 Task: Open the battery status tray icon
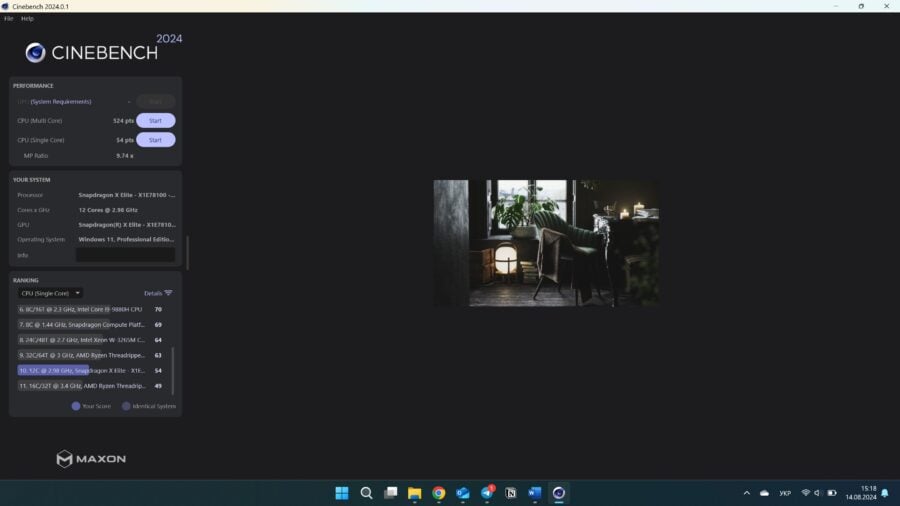click(x=832, y=493)
